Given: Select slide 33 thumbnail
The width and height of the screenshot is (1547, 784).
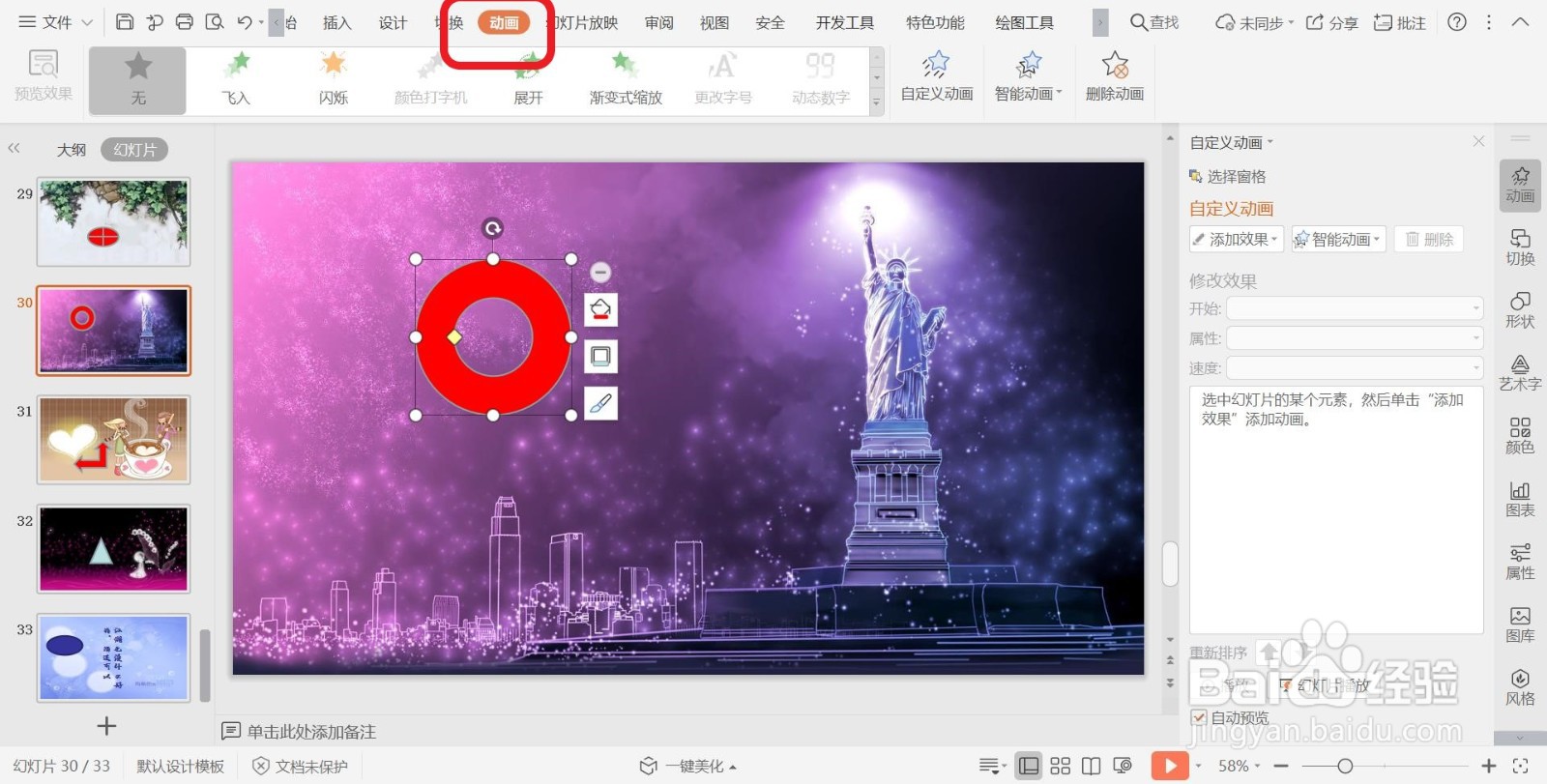Looking at the screenshot, I should (113, 658).
